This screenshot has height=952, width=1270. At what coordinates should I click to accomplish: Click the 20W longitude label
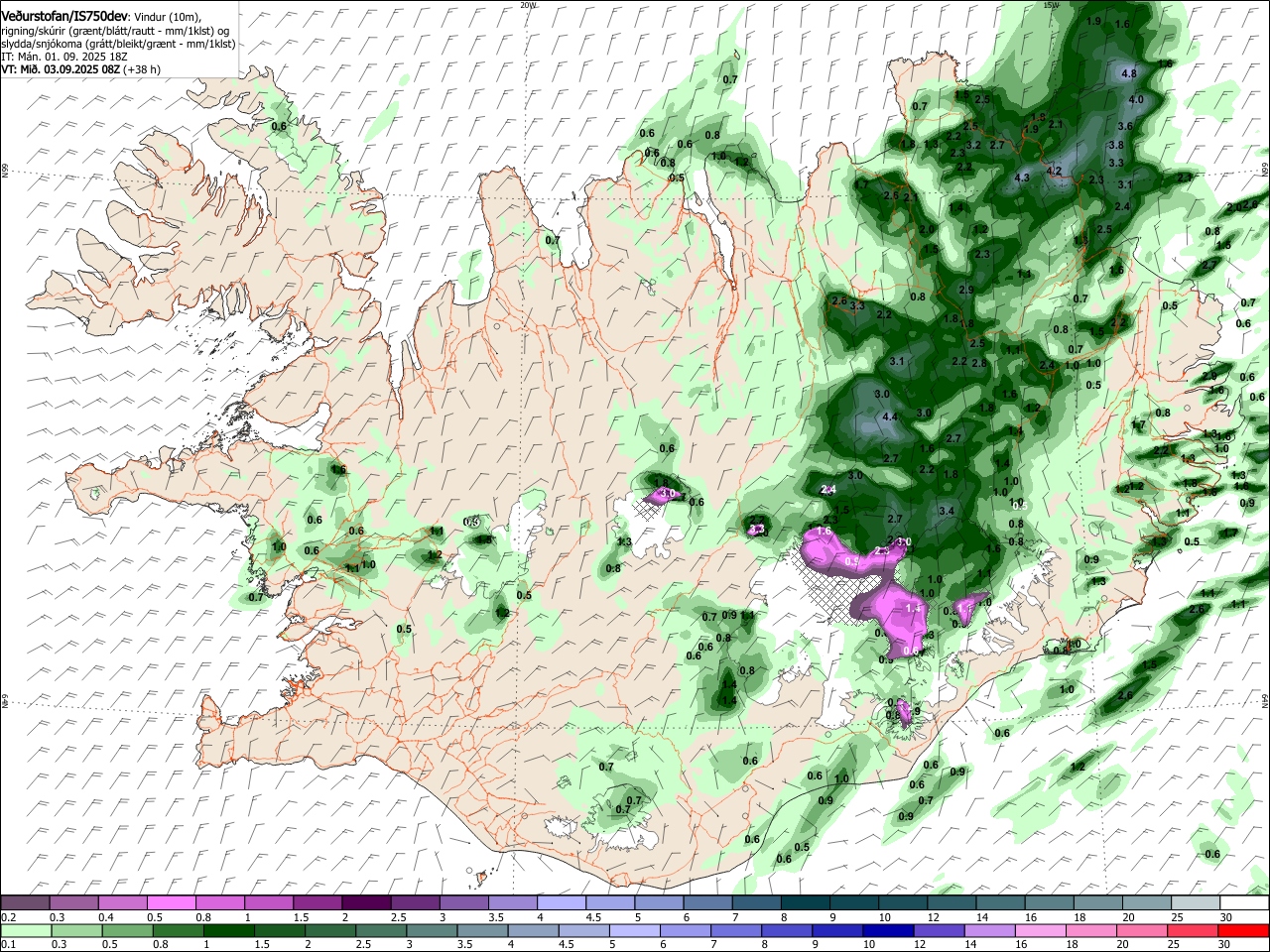[528, 5]
